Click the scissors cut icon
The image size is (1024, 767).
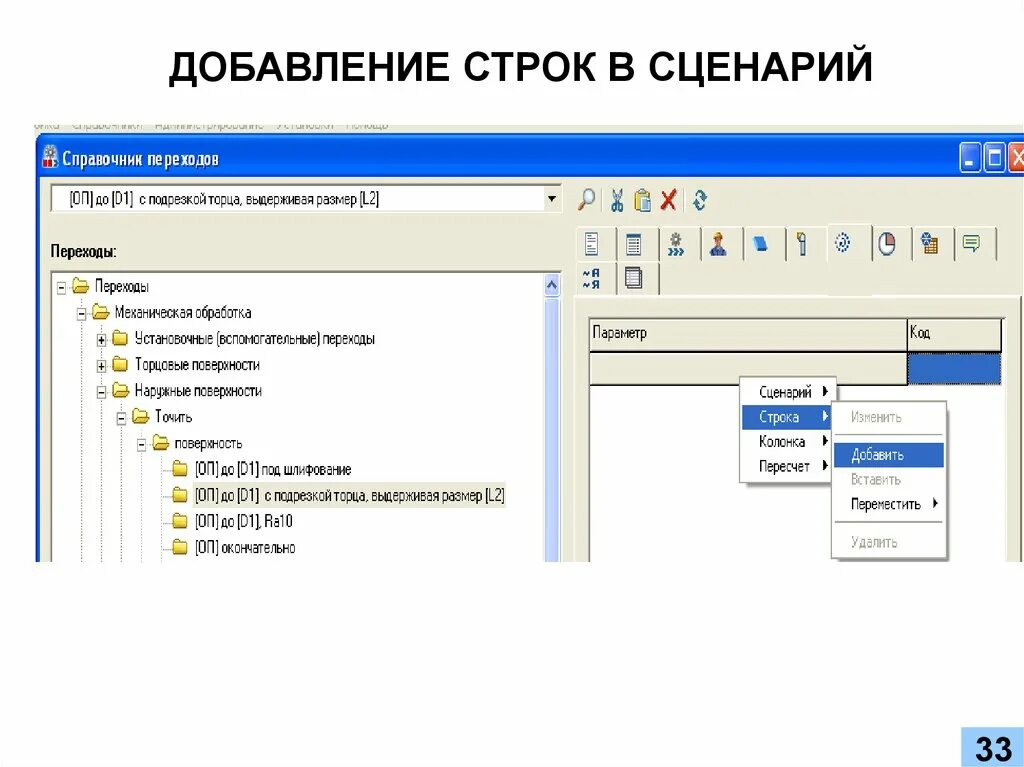[x=616, y=200]
